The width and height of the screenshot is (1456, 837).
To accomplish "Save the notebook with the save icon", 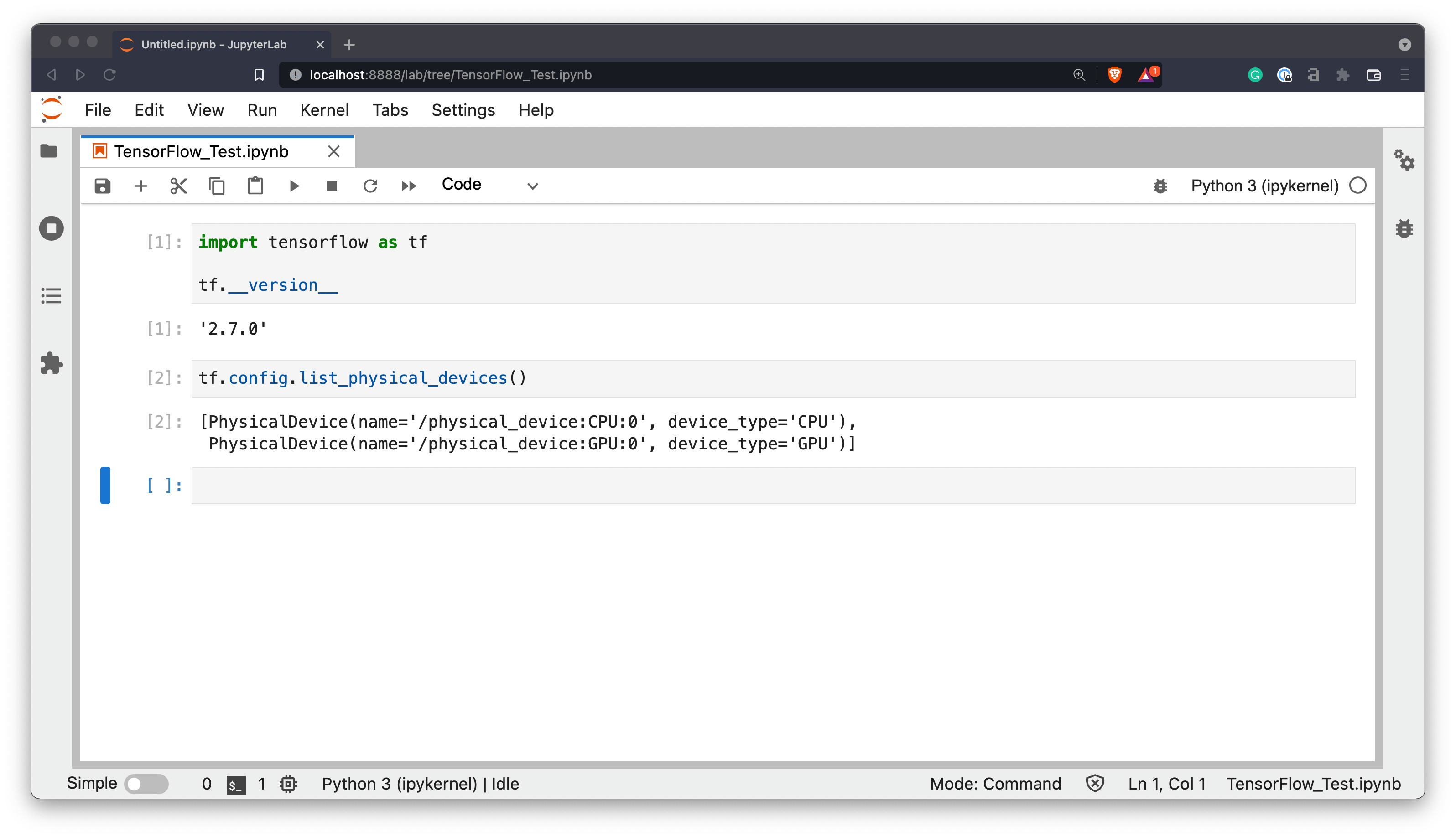I will point(102,186).
